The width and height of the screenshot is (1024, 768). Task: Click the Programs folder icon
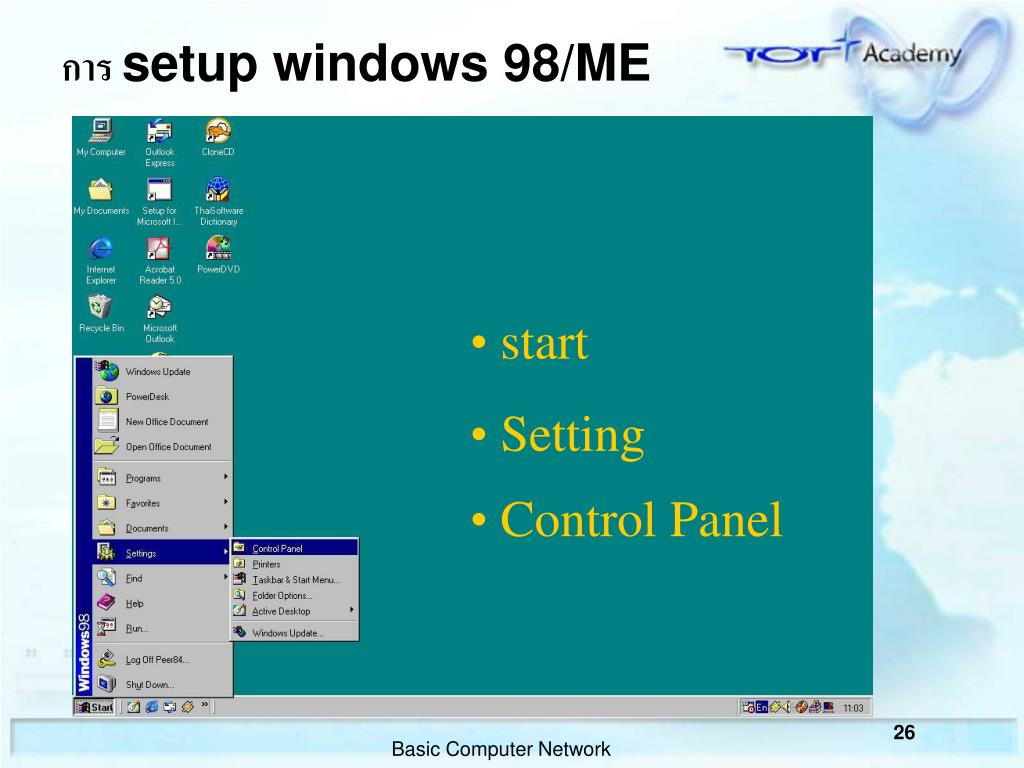(106, 478)
